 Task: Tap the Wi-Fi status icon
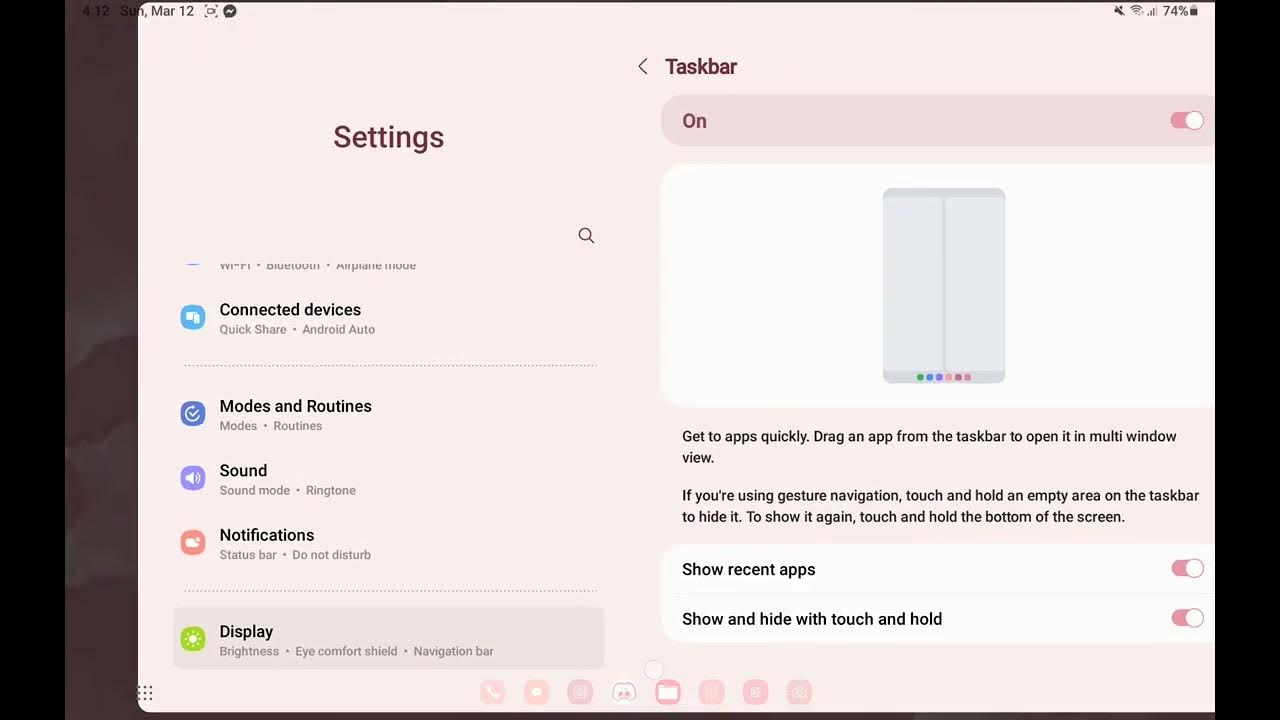[x=1136, y=11]
